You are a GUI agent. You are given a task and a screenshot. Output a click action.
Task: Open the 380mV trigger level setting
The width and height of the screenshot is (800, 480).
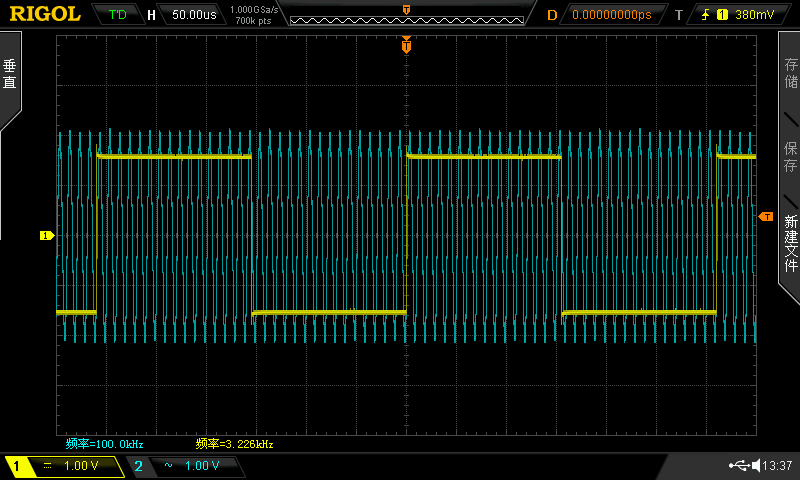coord(753,15)
